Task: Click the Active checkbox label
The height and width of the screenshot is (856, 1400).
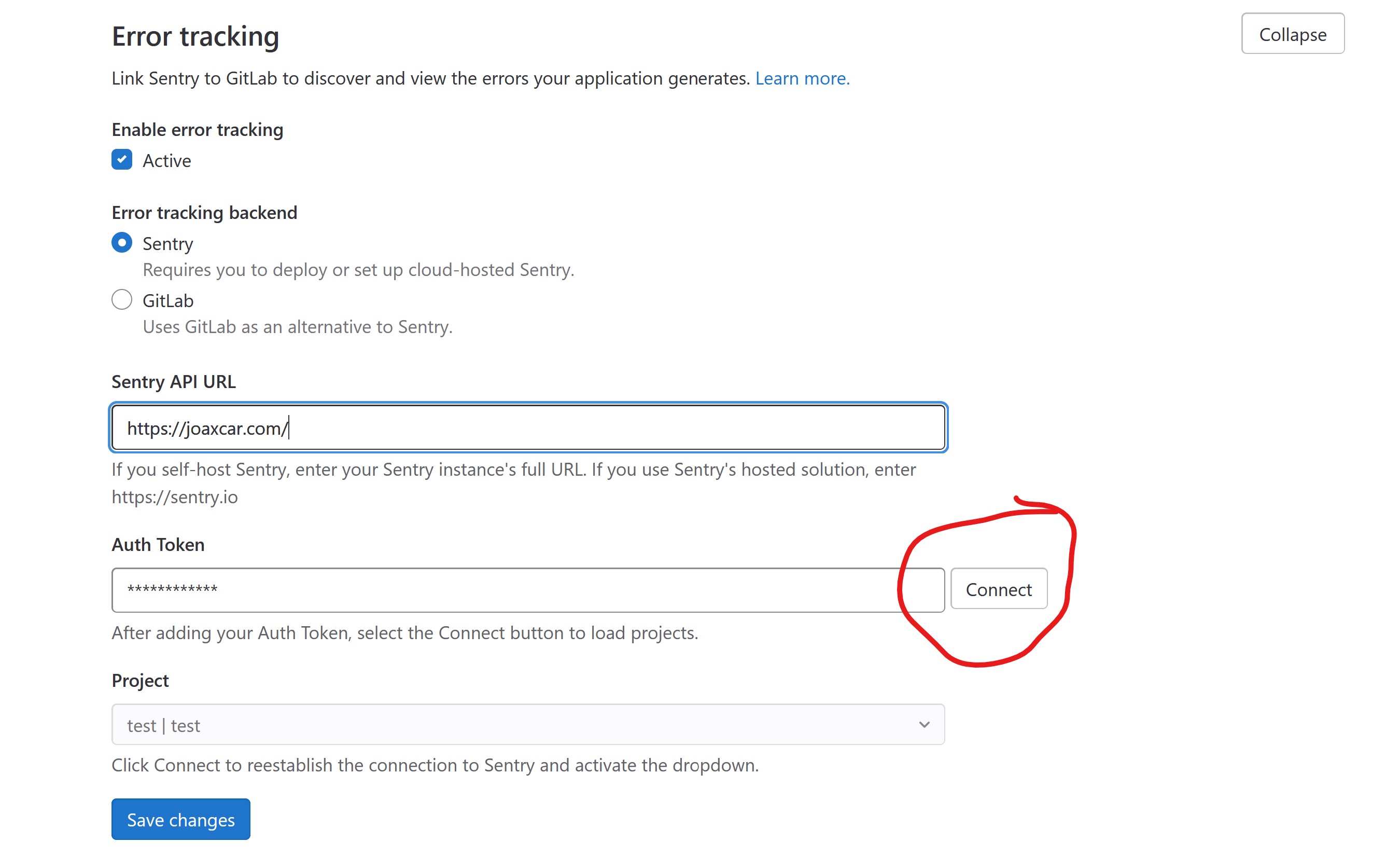Action: click(166, 161)
